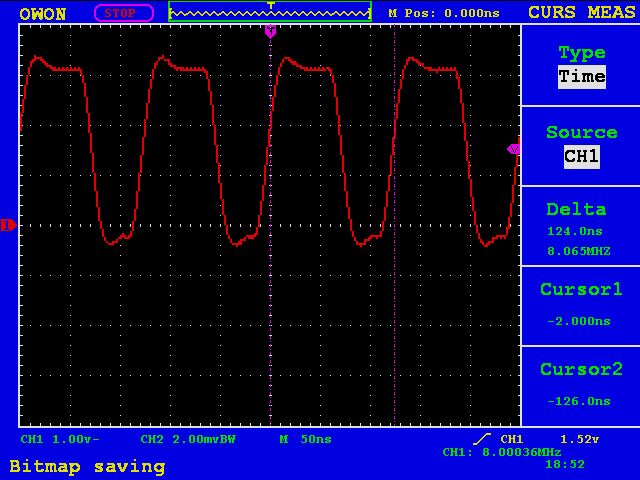640x480 pixels.
Task: Select the Cursor2 menu item
Action: [x=581, y=386]
